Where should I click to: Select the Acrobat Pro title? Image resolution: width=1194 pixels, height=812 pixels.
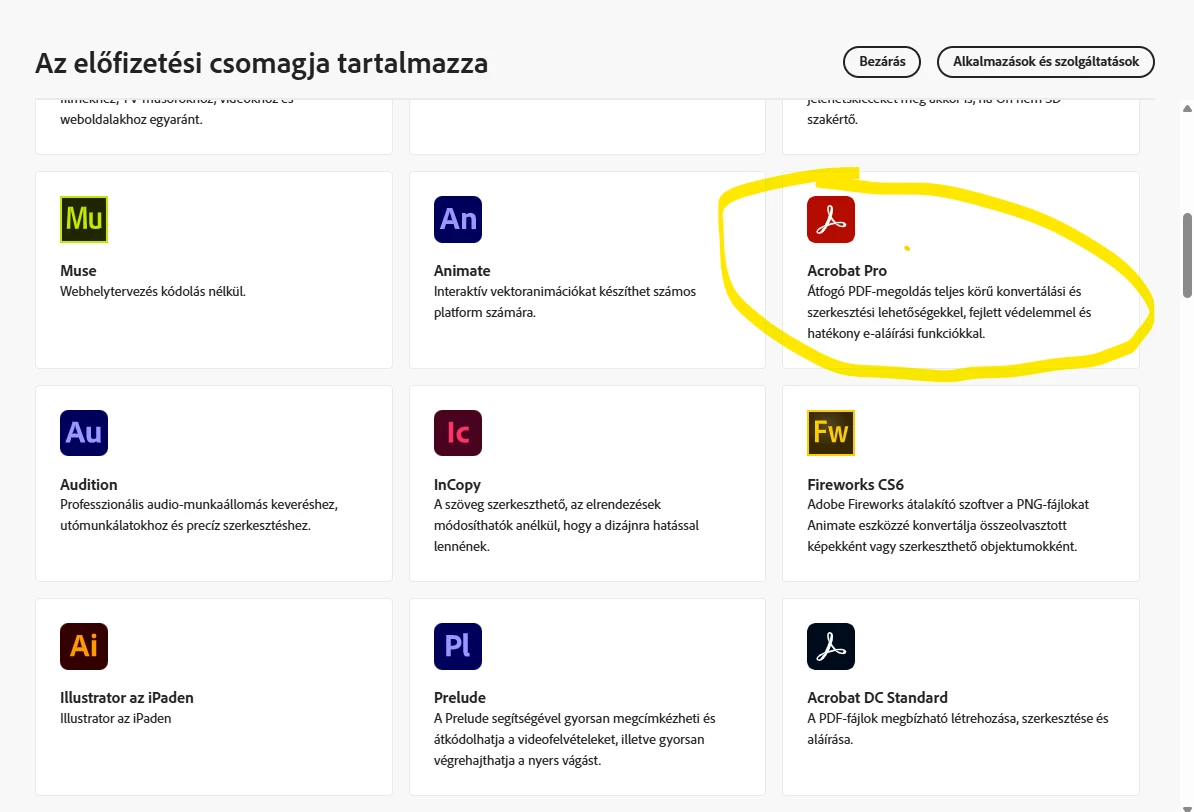(x=847, y=270)
